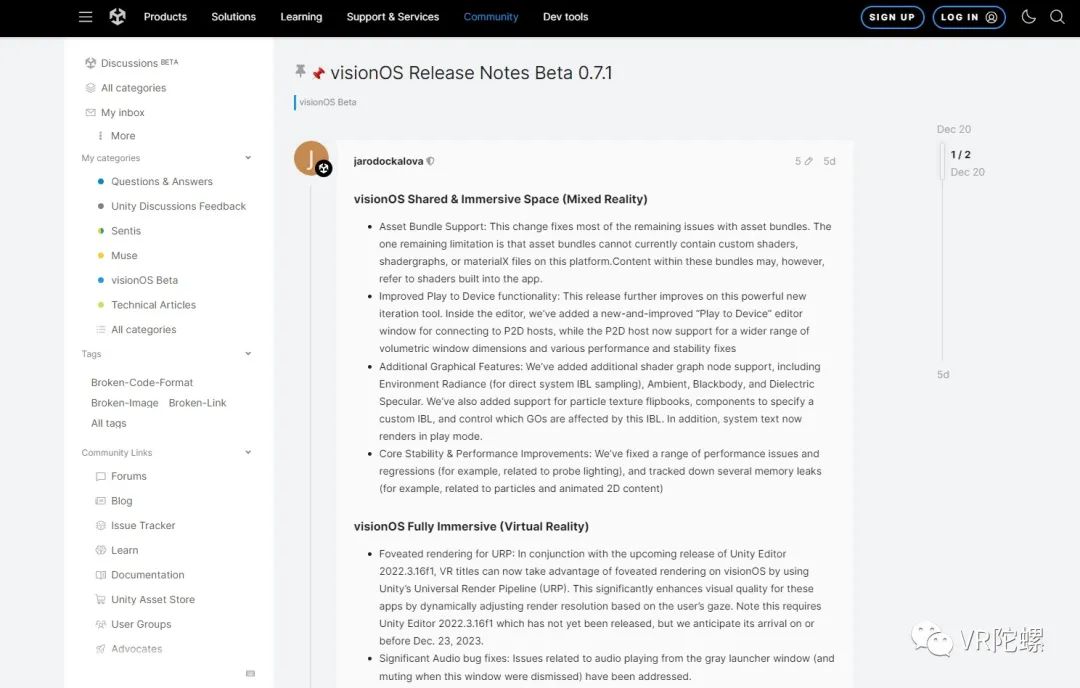The width and height of the screenshot is (1080, 688).
Task: Click the list icon beside All categories
Action: [x=101, y=329]
